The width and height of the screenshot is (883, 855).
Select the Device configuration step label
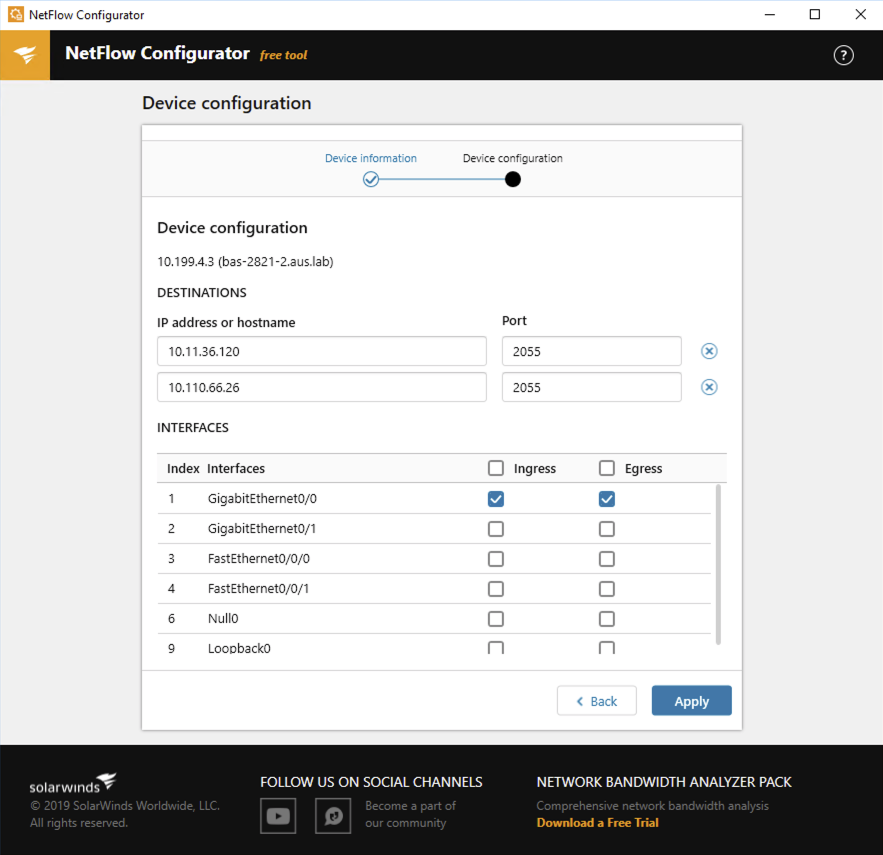(x=512, y=158)
